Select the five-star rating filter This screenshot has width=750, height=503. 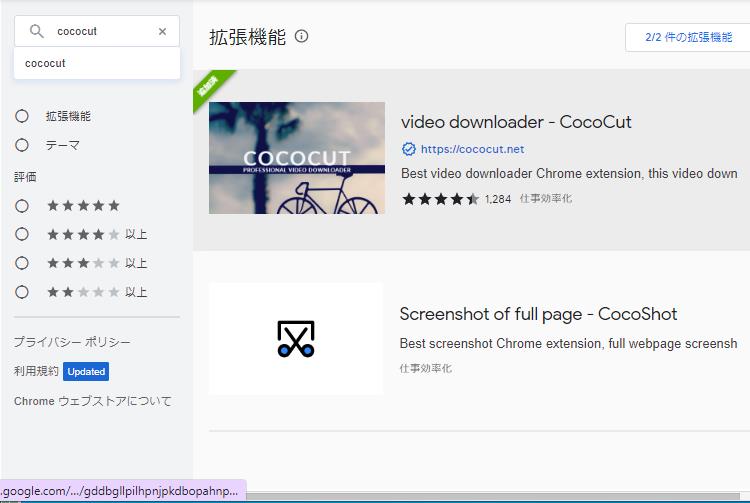[22, 206]
